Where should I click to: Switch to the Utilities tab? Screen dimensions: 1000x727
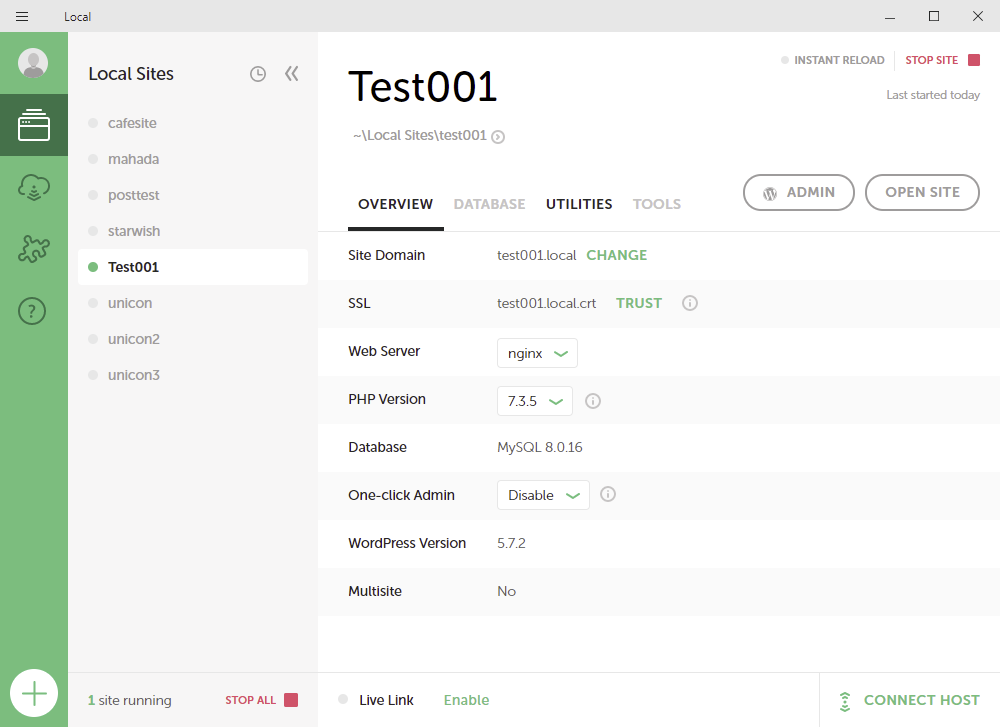pyautogui.click(x=579, y=204)
